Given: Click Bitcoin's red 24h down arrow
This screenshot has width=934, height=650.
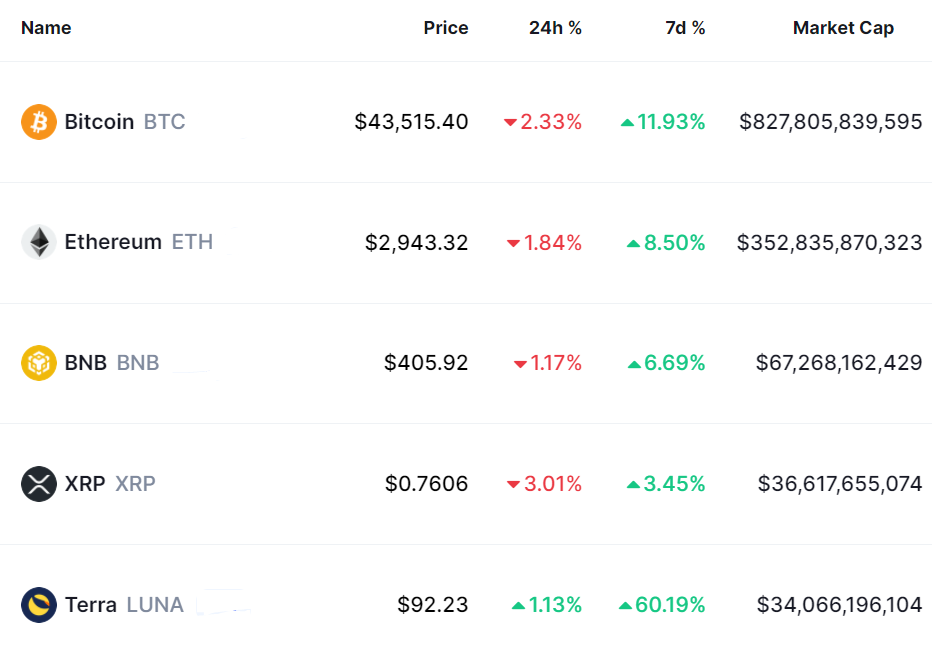Looking at the screenshot, I should point(510,123).
